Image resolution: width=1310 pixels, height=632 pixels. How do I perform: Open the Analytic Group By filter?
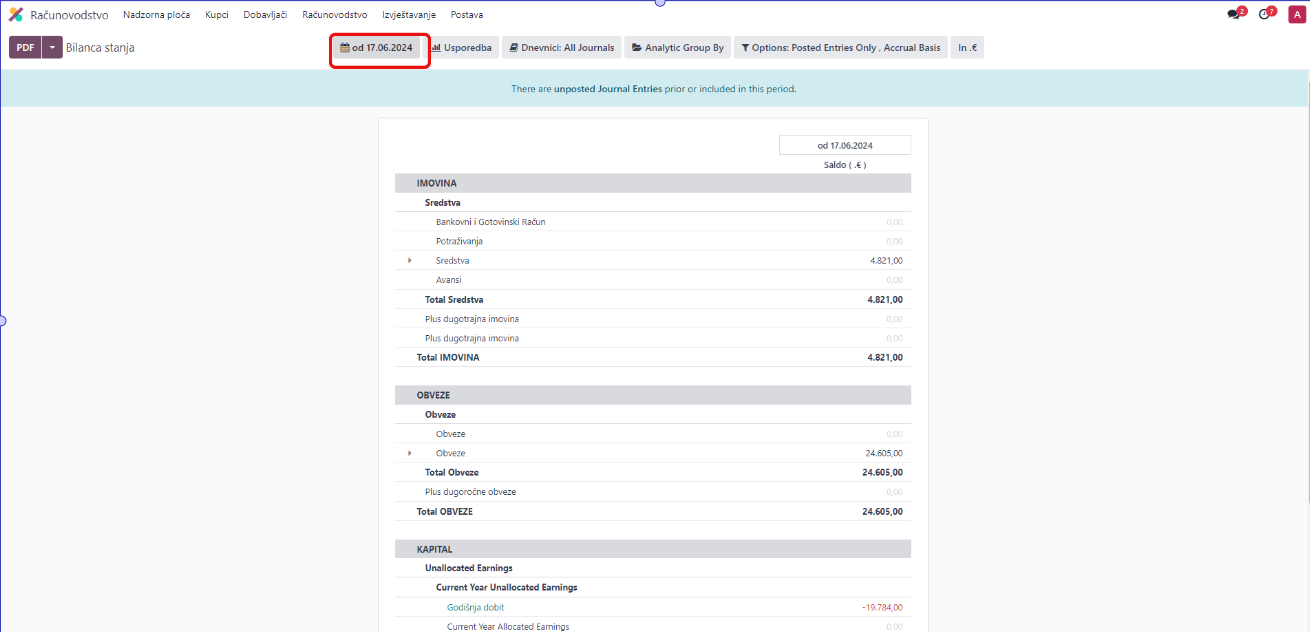[x=678, y=48]
